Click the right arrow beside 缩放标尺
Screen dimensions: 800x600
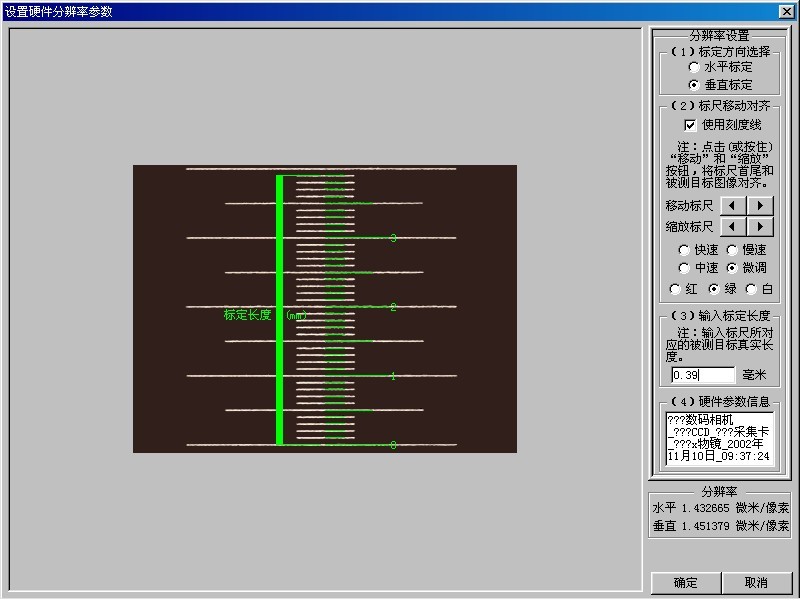click(x=761, y=227)
